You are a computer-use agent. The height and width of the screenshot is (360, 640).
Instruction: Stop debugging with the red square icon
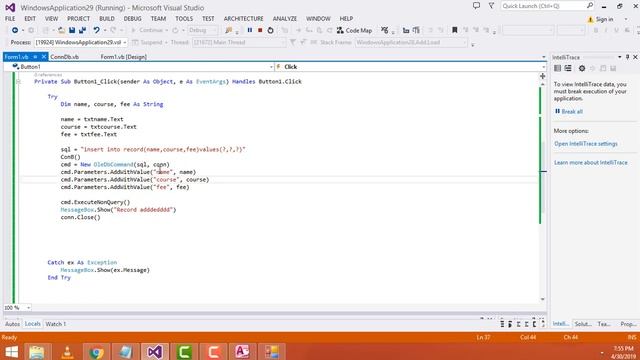(x=260, y=30)
